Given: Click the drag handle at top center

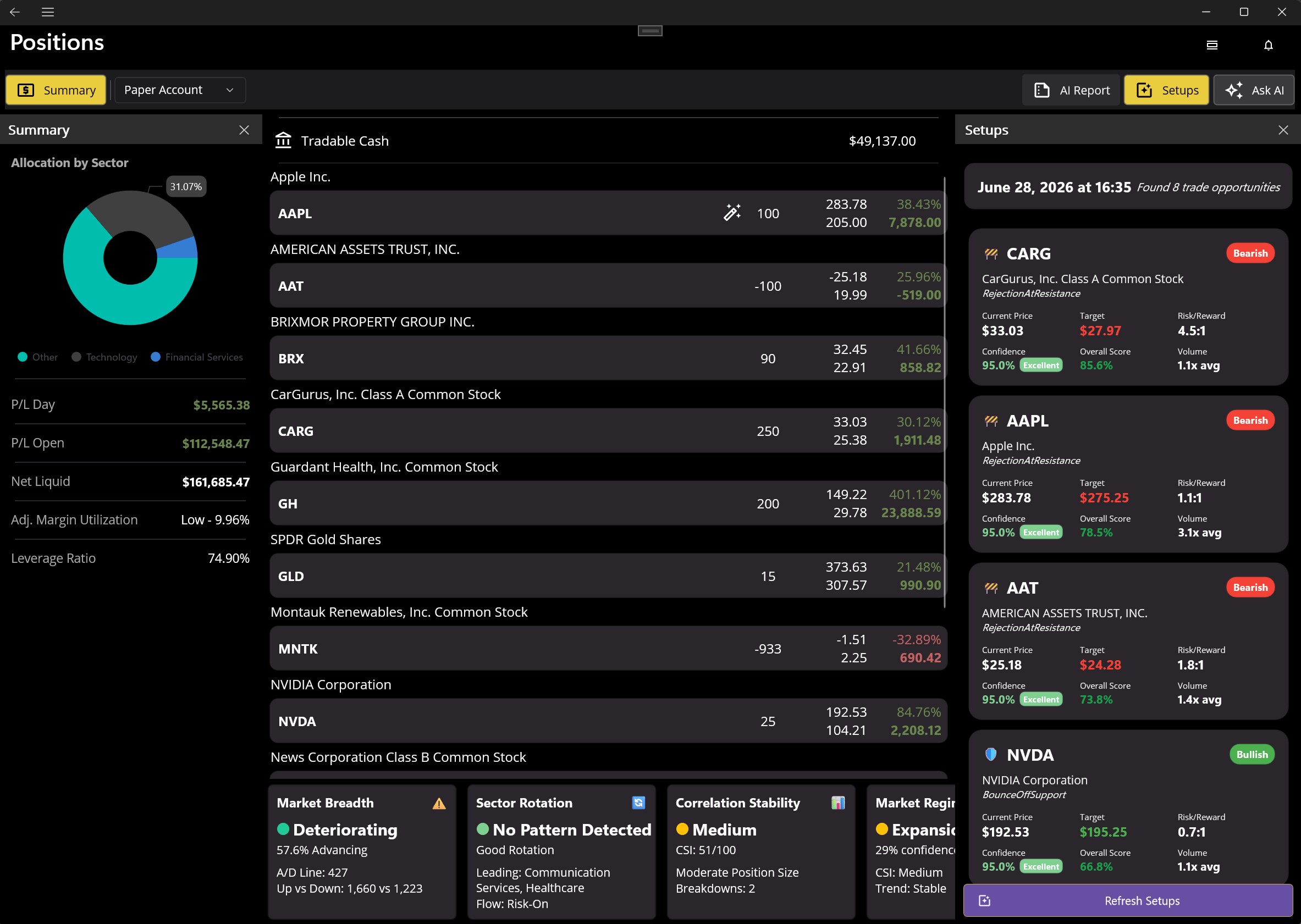Looking at the screenshot, I should pyautogui.click(x=650, y=31).
